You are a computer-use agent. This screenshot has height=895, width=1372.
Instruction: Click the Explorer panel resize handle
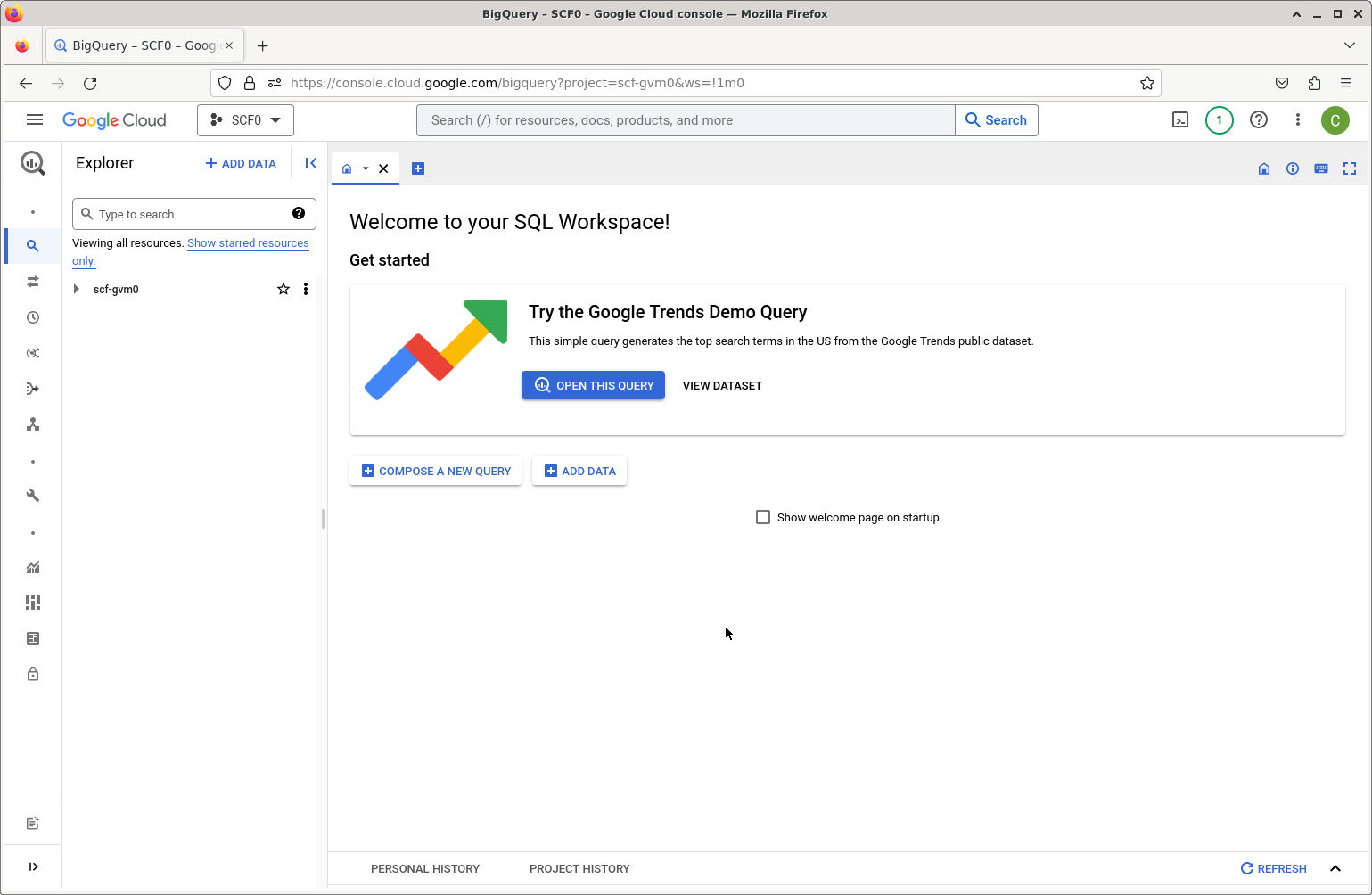tap(323, 519)
